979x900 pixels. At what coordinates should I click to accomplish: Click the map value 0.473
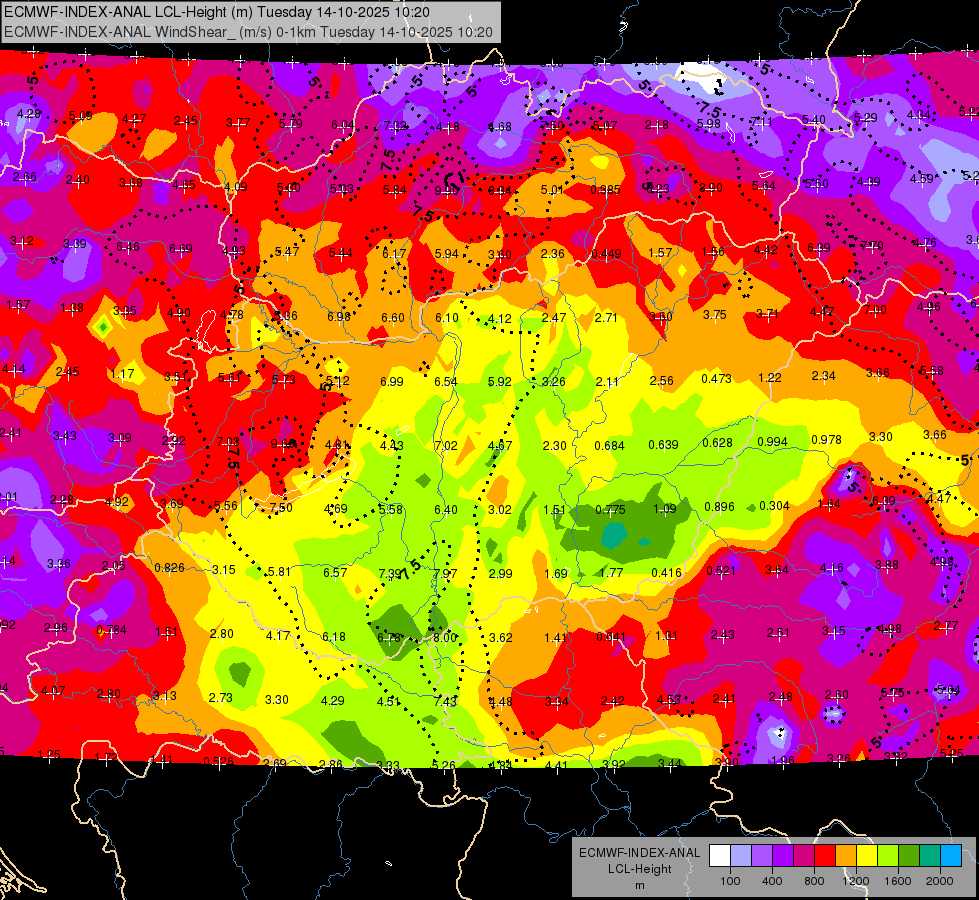716,378
